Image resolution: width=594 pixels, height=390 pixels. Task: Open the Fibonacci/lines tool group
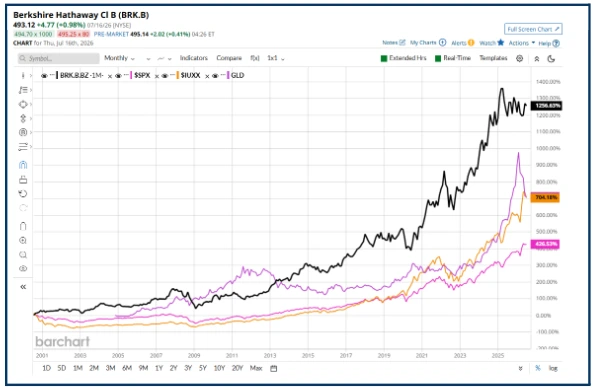(x=23, y=90)
